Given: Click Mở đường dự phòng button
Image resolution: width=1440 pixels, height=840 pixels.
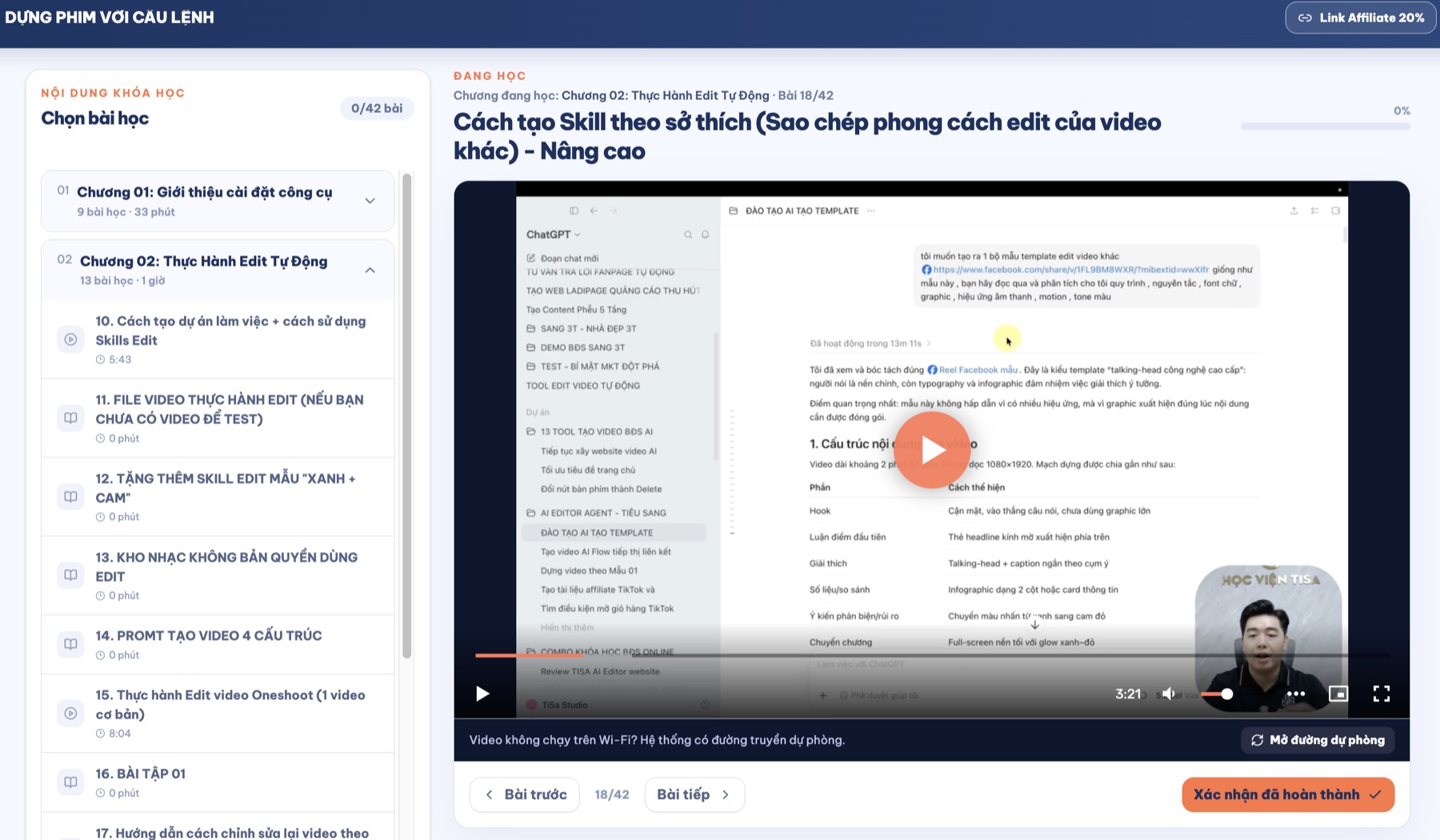Looking at the screenshot, I should coord(1318,740).
